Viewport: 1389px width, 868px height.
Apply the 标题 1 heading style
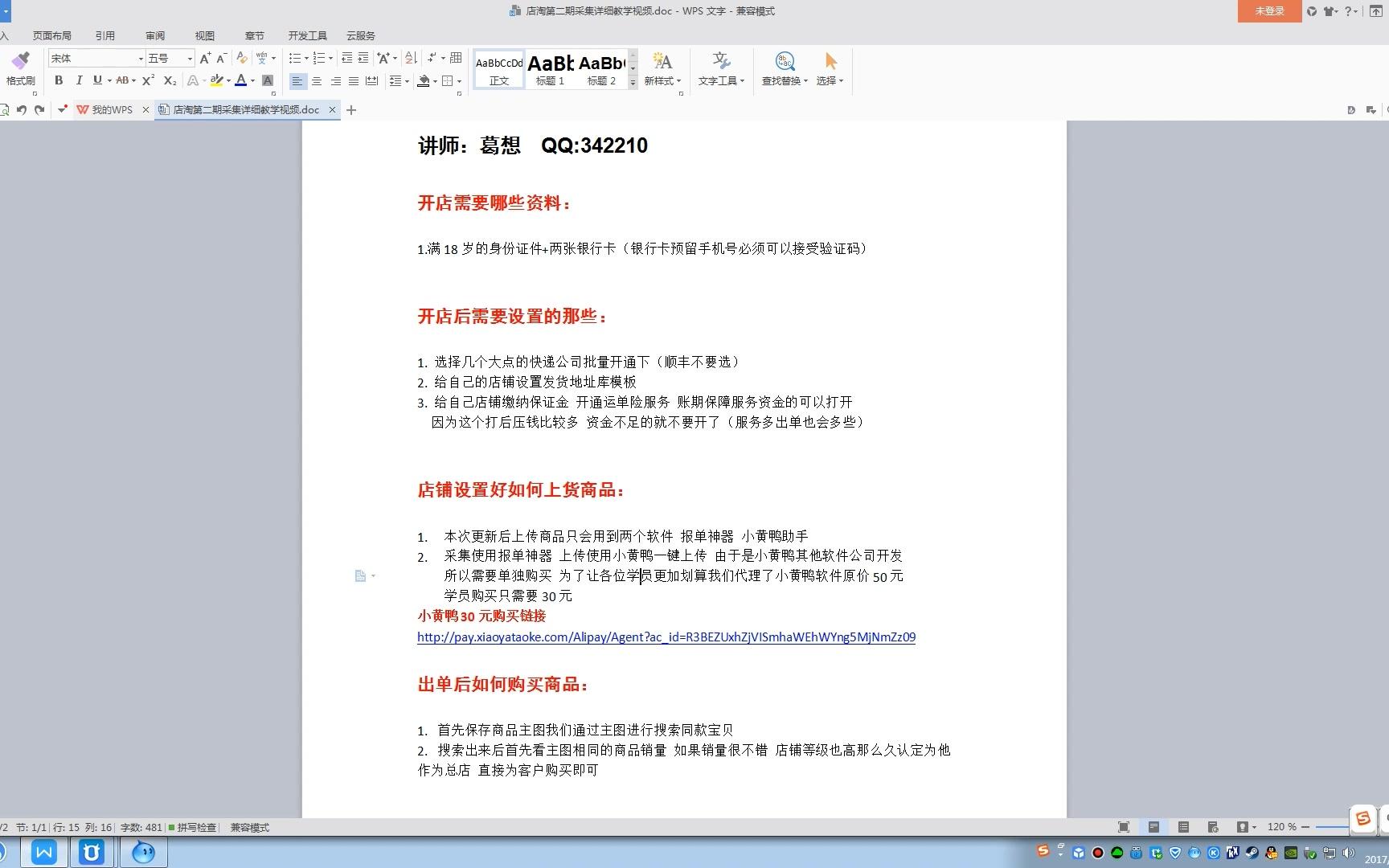551,69
